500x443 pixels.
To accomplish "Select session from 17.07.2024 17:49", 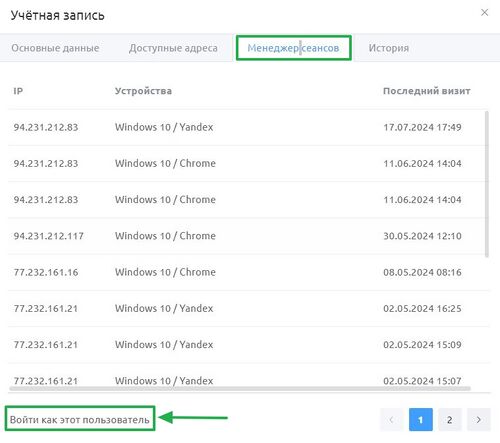I will point(249,127).
